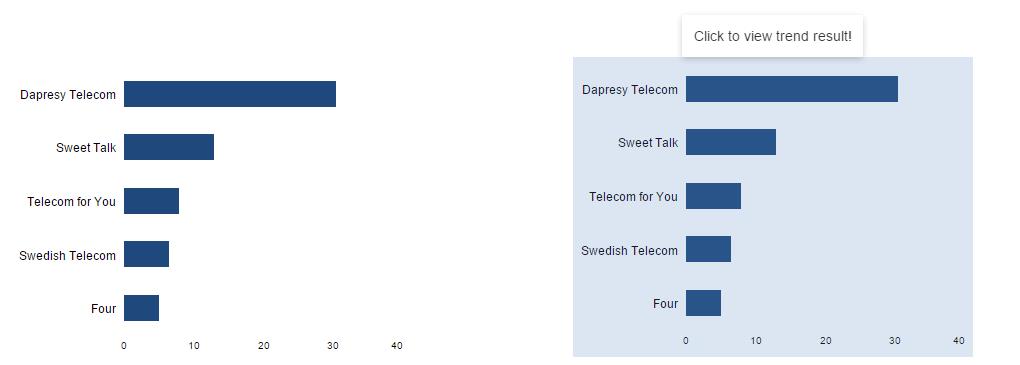Select the Sweet Talk bar in left chart
The height and width of the screenshot is (365, 1020).
coord(169,147)
